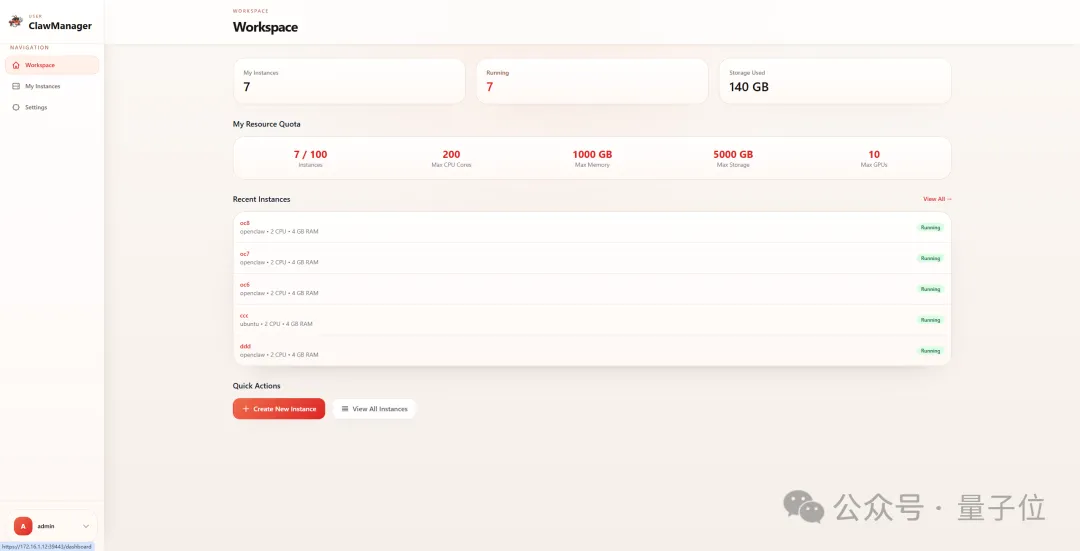This screenshot has width=1080, height=551.
Task: Click the ClawManager logo icon
Action: pos(15,22)
